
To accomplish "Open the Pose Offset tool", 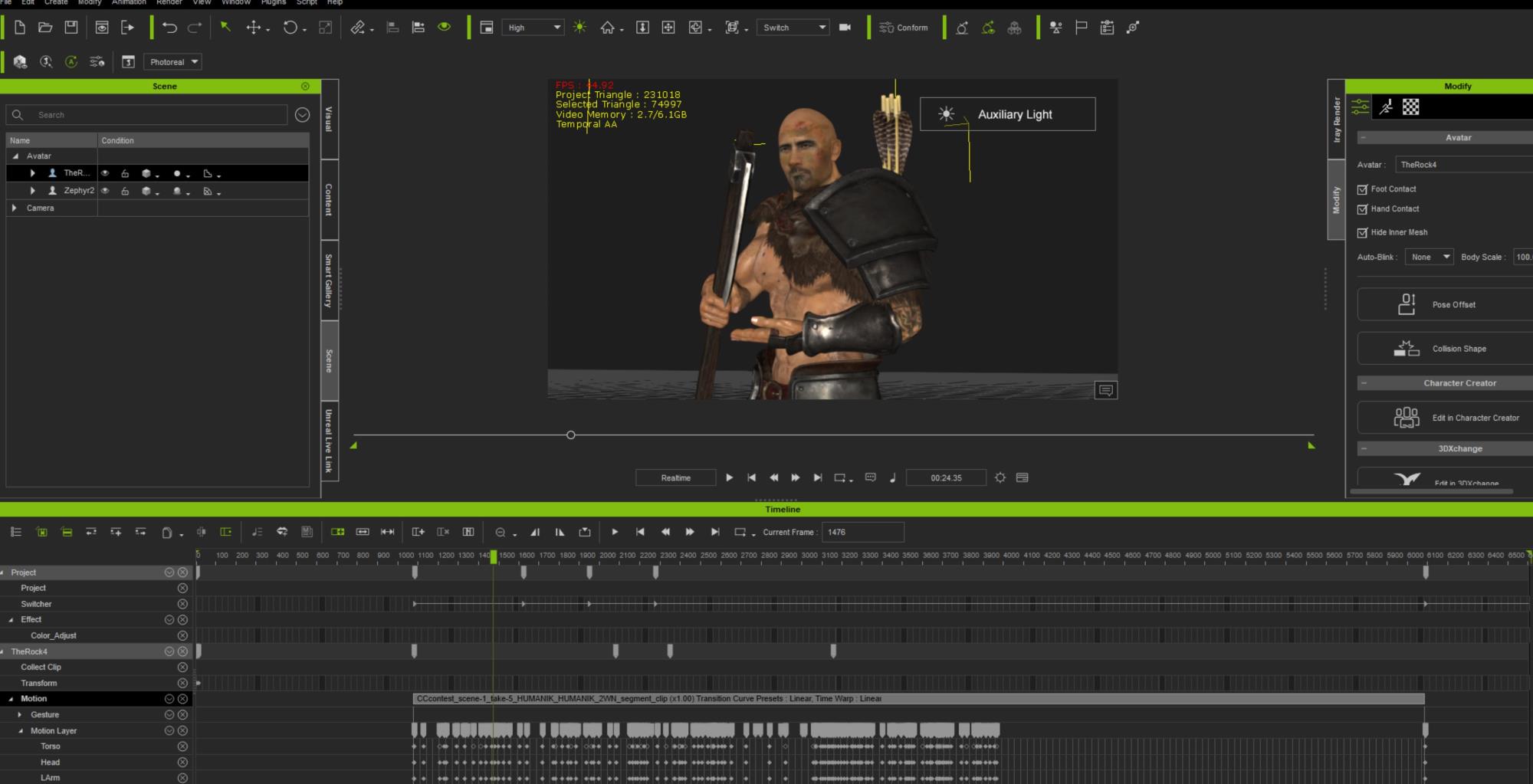I will point(1445,304).
